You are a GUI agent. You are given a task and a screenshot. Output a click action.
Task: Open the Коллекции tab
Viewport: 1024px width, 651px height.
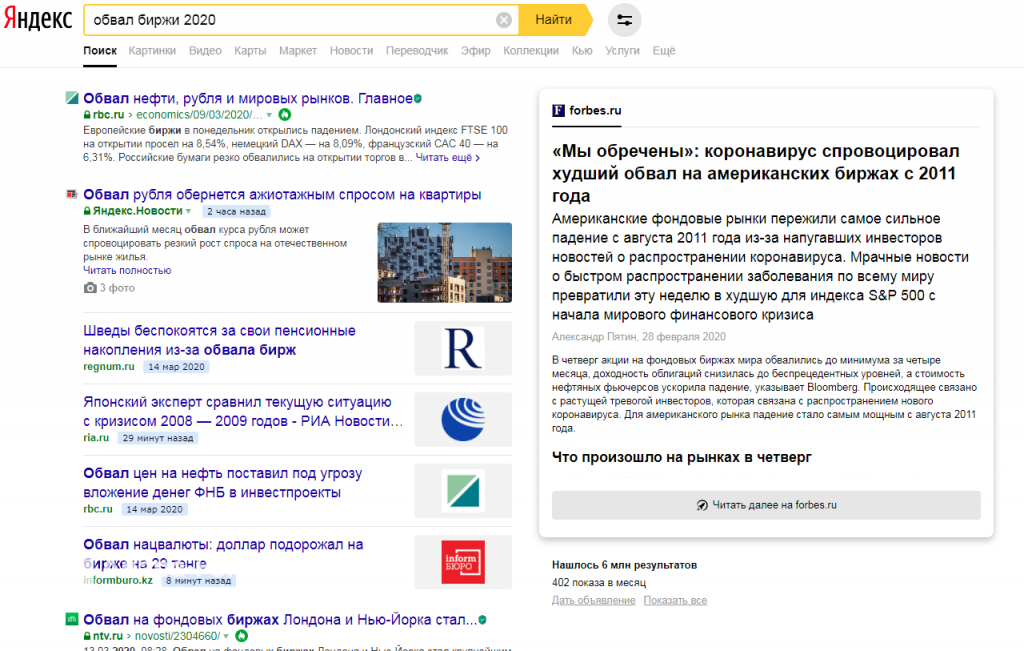point(531,50)
